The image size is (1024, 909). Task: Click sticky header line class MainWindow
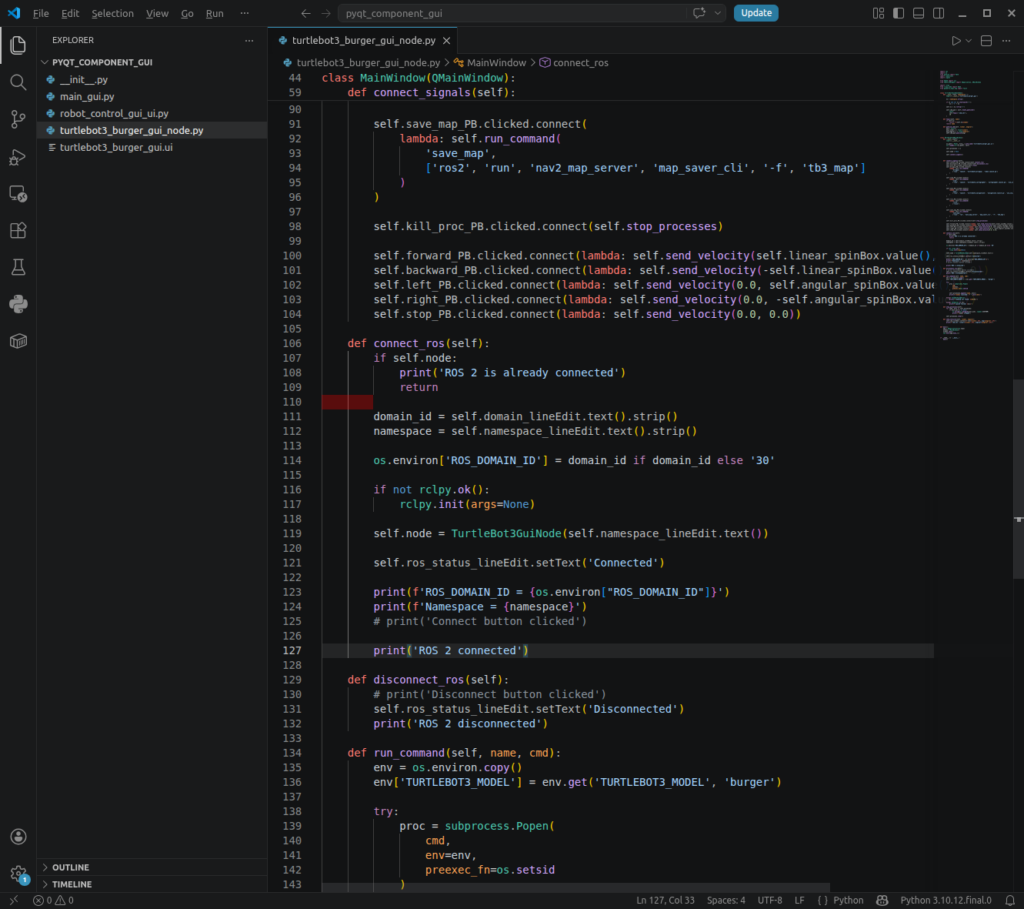pos(418,78)
